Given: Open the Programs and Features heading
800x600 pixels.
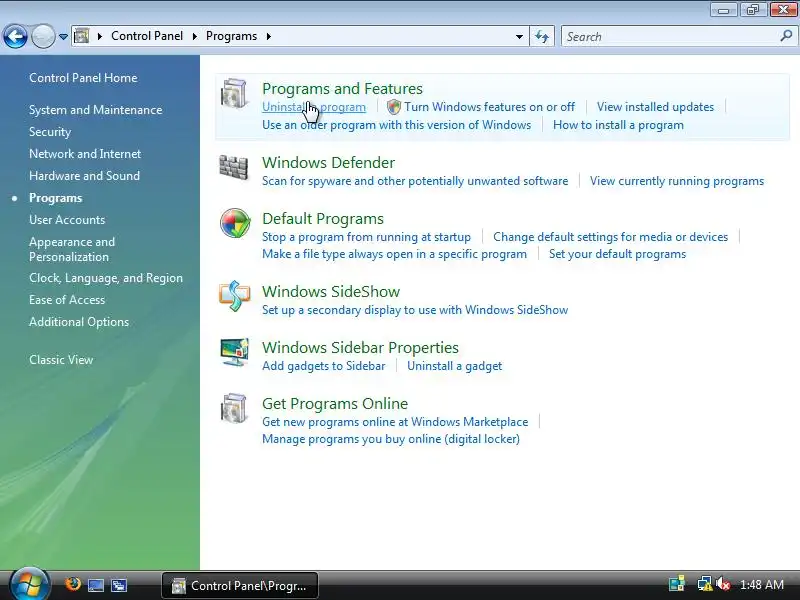Looking at the screenshot, I should click(x=342, y=89).
